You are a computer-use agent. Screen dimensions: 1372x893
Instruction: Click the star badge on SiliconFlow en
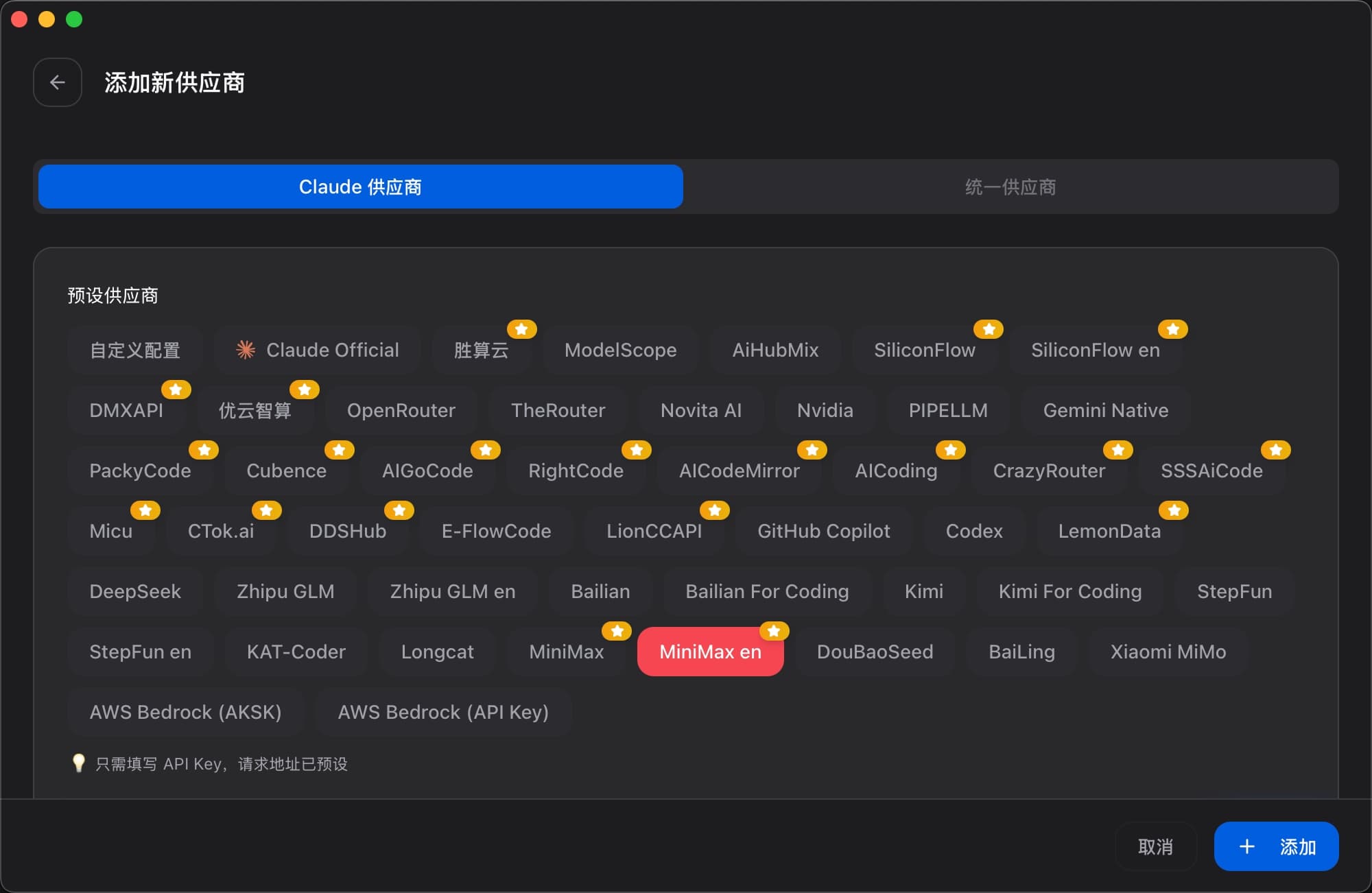tap(1173, 329)
